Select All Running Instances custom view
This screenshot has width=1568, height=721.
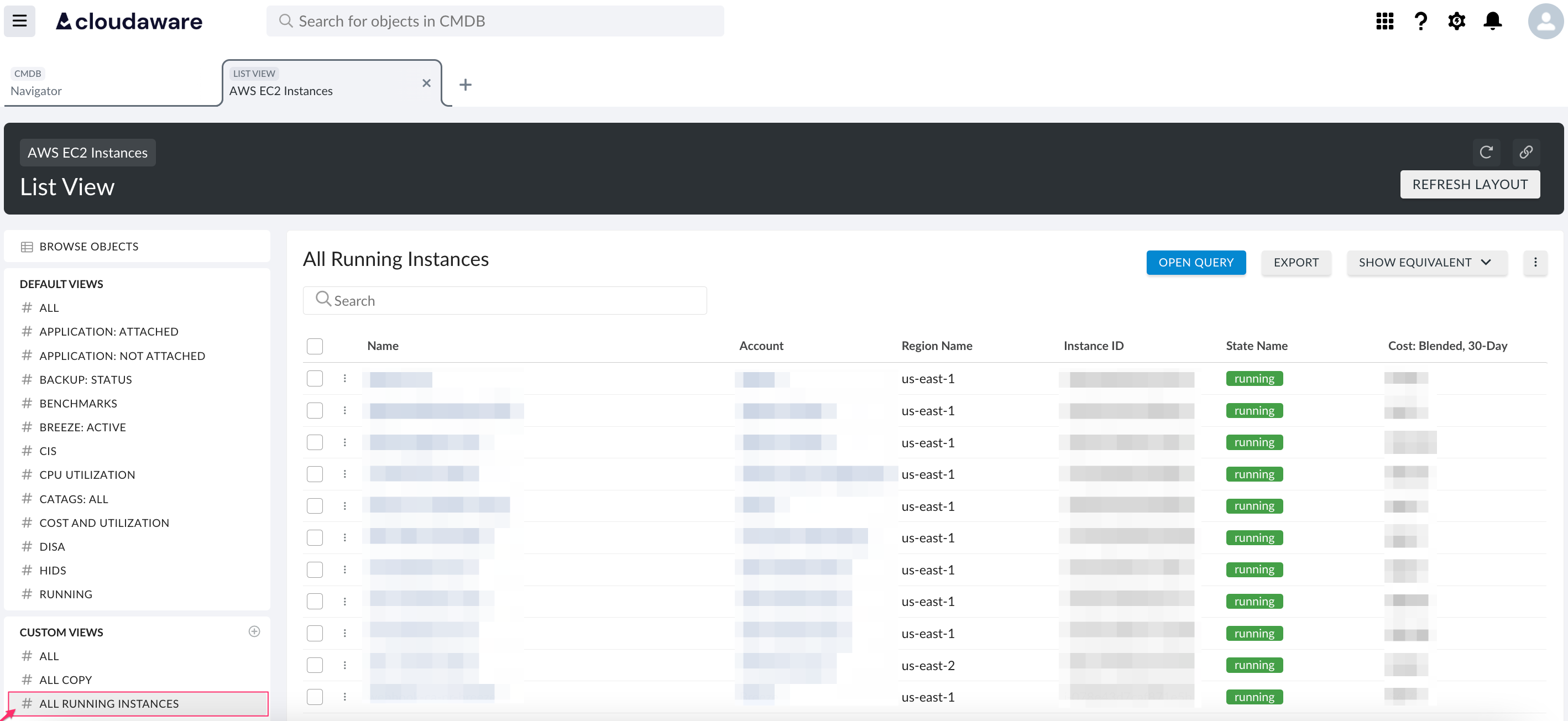tap(138, 703)
